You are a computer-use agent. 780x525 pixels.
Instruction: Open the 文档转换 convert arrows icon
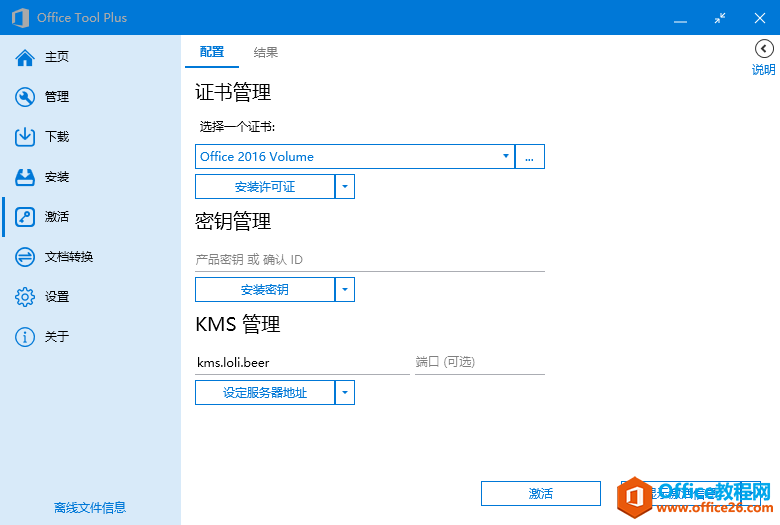click(x=25, y=257)
